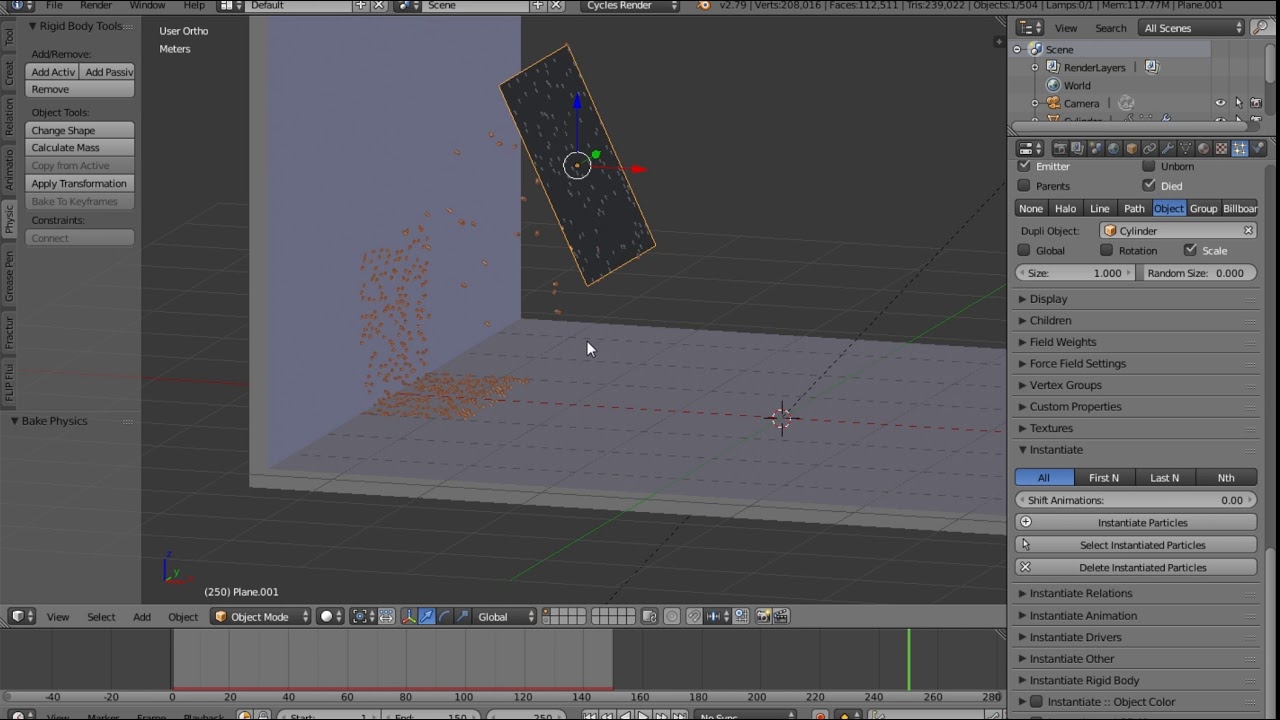Screen dimensions: 1280x720
Task: Click Calculate Mass button
Action: pyautogui.click(x=80, y=147)
